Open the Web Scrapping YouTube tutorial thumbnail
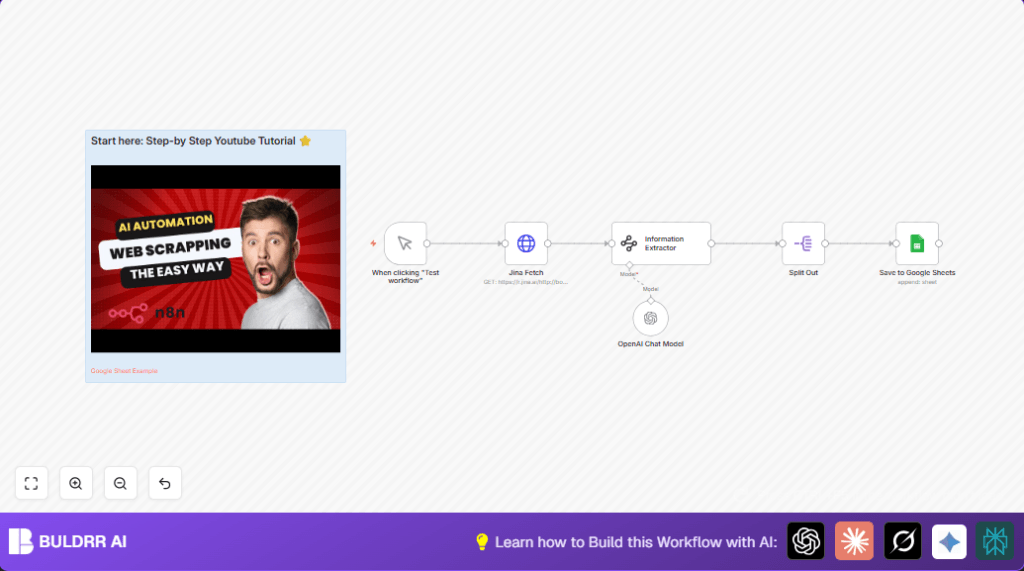 point(216,259)
